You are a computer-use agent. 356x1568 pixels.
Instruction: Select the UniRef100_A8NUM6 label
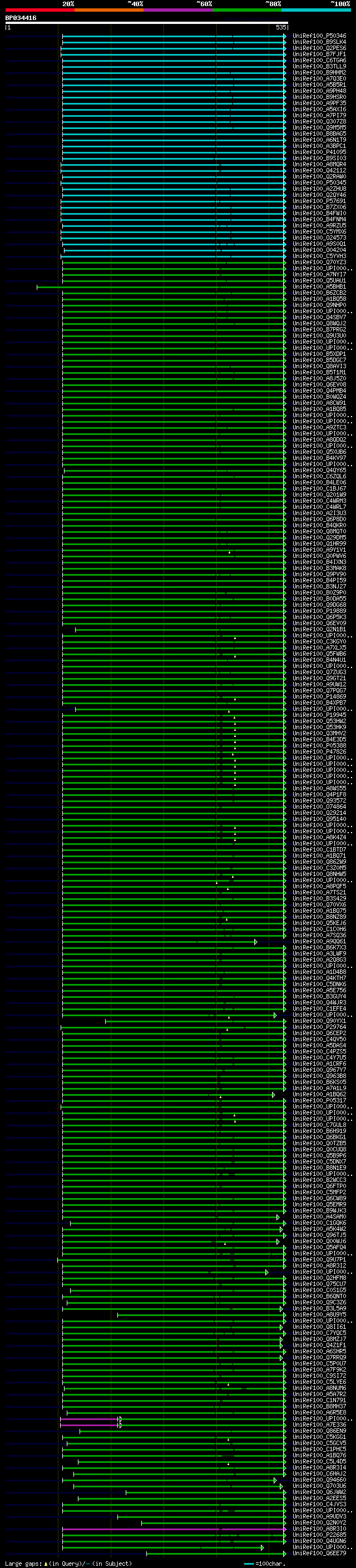pos(319,1388)
